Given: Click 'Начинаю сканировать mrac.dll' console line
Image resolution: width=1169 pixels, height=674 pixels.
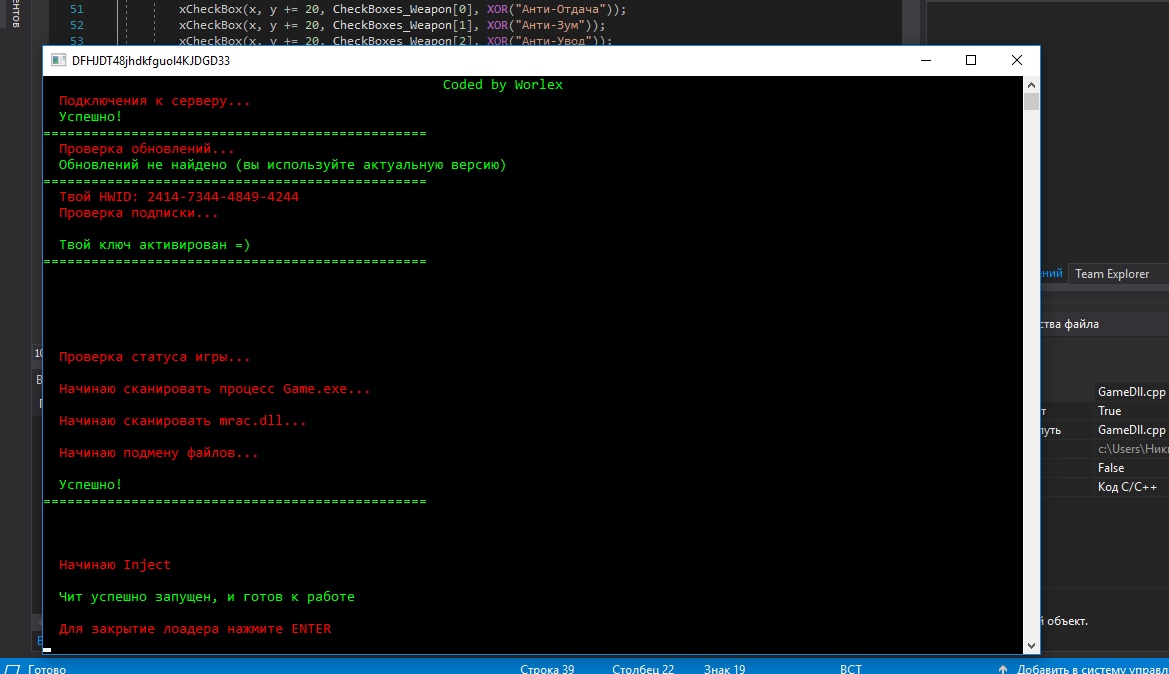Looking at the screenshot, I should point(183,421).
